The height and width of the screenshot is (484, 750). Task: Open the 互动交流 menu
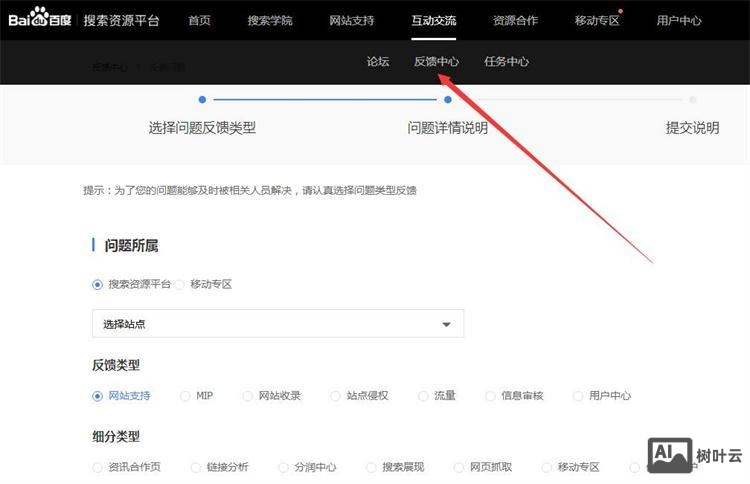434,21
